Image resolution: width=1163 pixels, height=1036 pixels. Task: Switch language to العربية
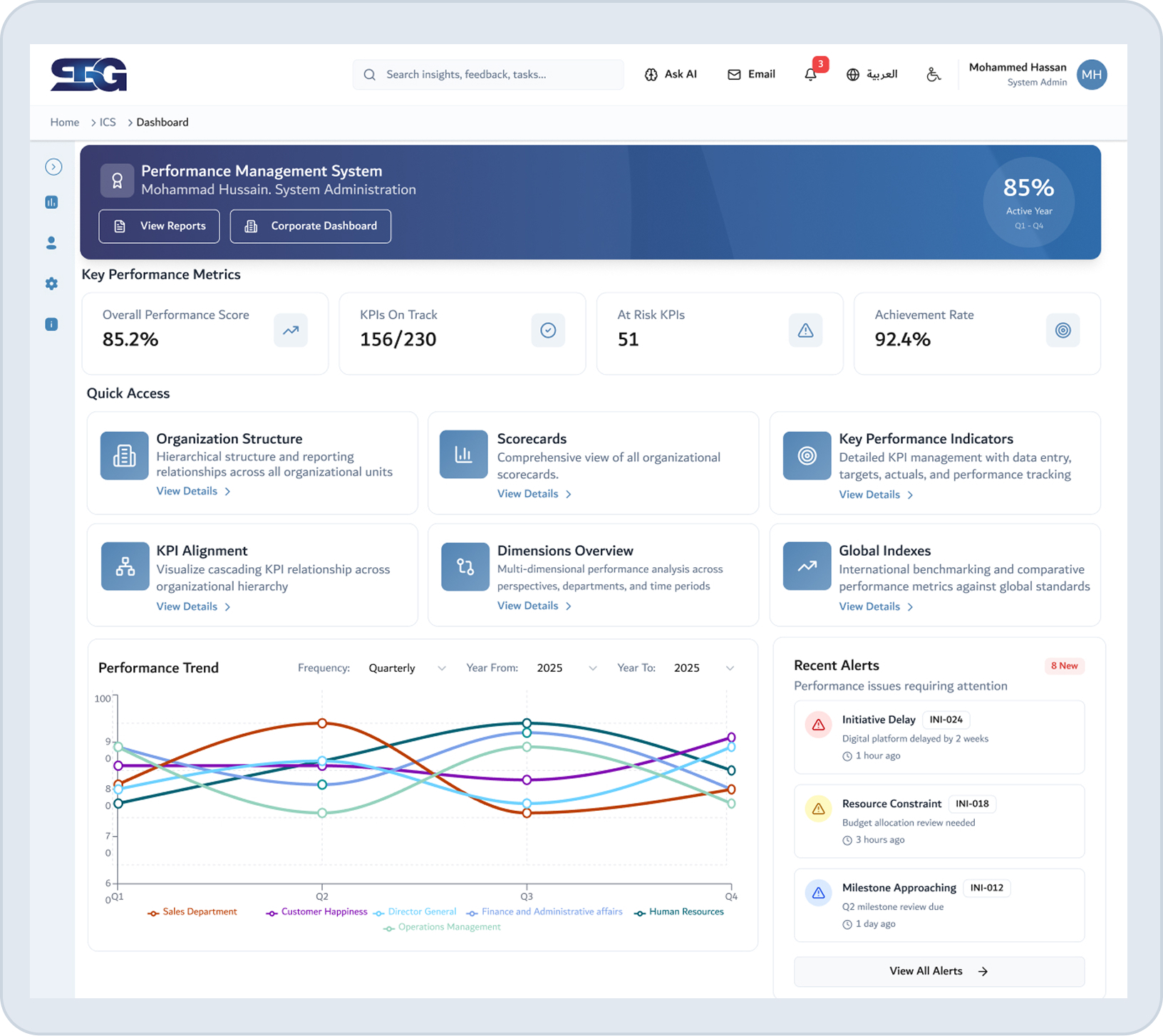pyautogui.click(x=872, y=74)
